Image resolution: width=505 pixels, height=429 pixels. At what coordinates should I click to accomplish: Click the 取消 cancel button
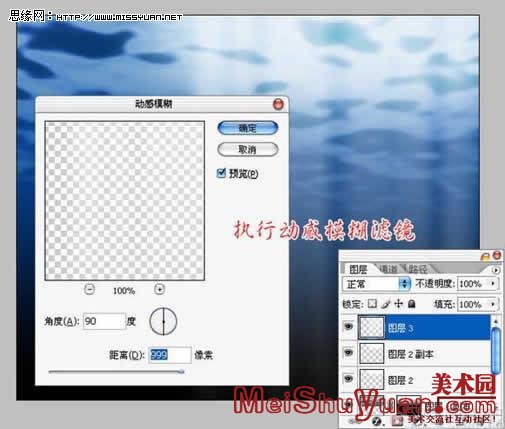click(x=248, y=150)
